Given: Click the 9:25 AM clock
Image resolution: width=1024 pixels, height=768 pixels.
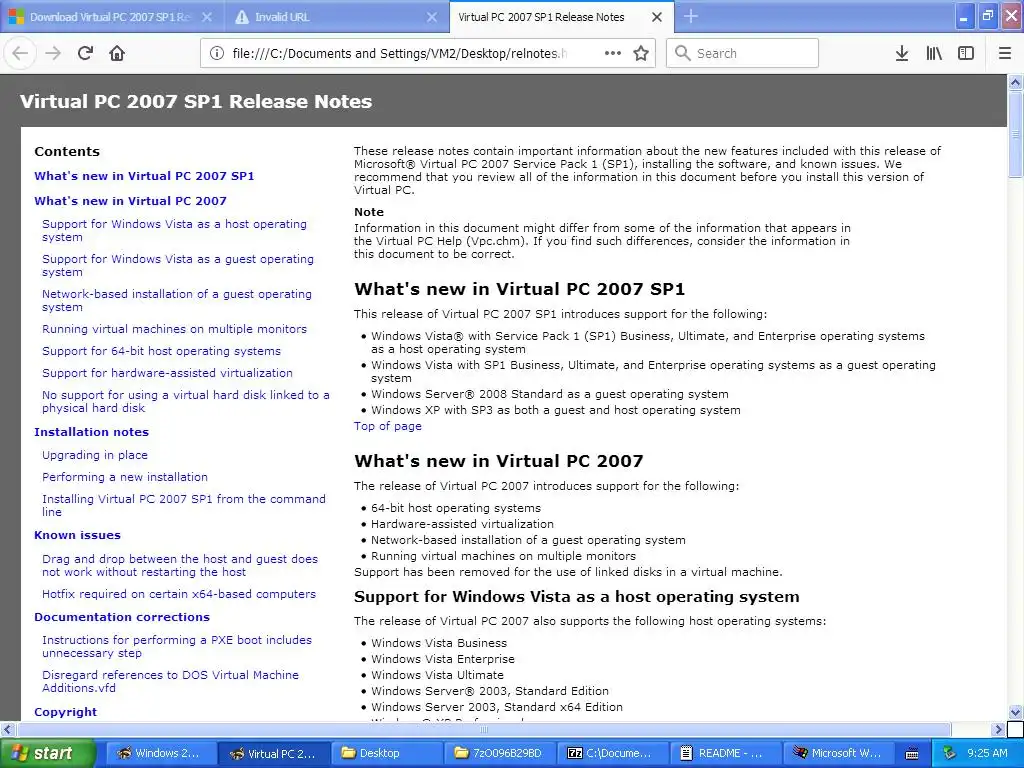Looking at the screenshot, I should [987, 753].
